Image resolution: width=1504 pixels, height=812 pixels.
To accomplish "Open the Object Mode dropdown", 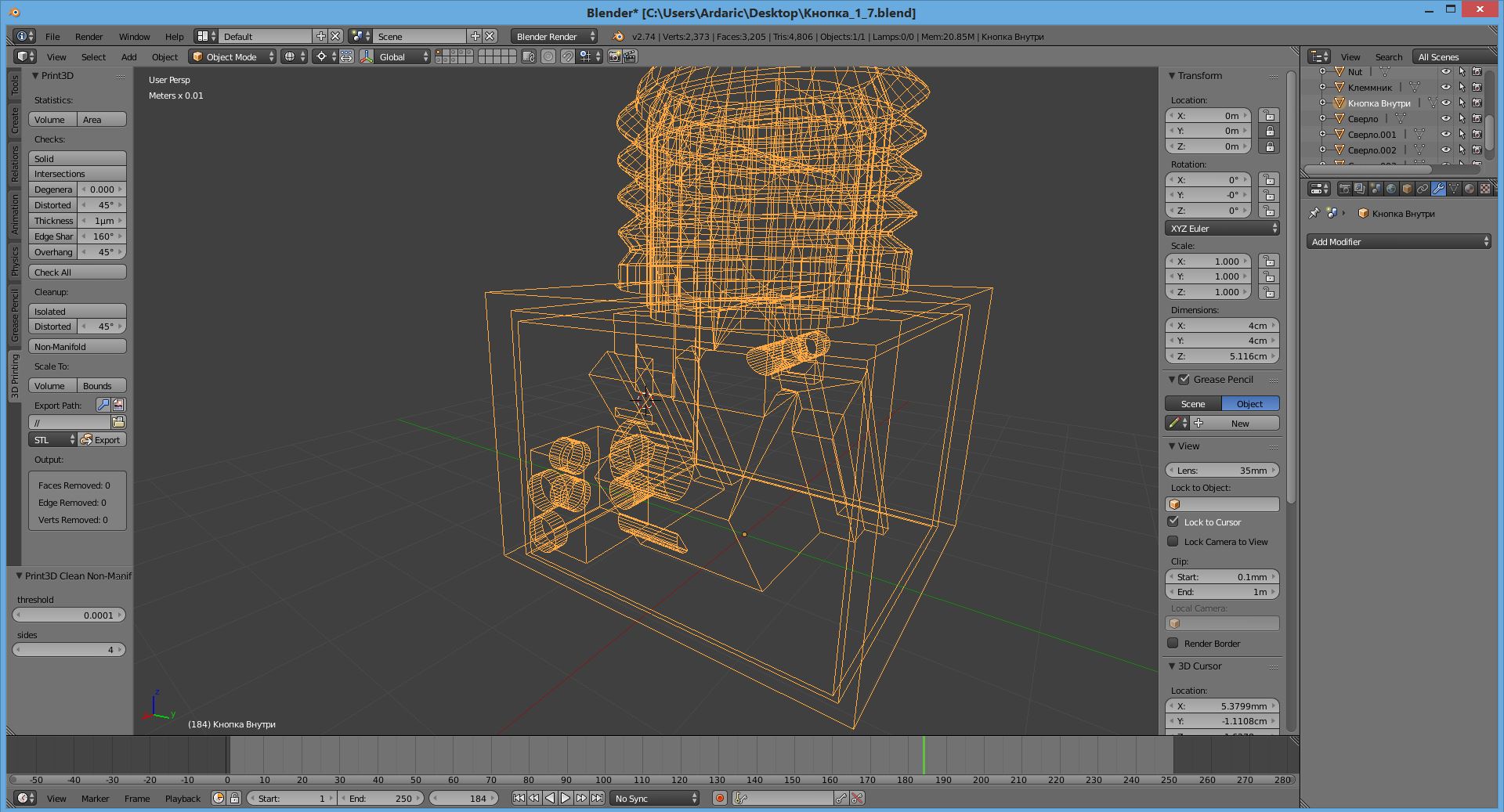I will point(233,56).
